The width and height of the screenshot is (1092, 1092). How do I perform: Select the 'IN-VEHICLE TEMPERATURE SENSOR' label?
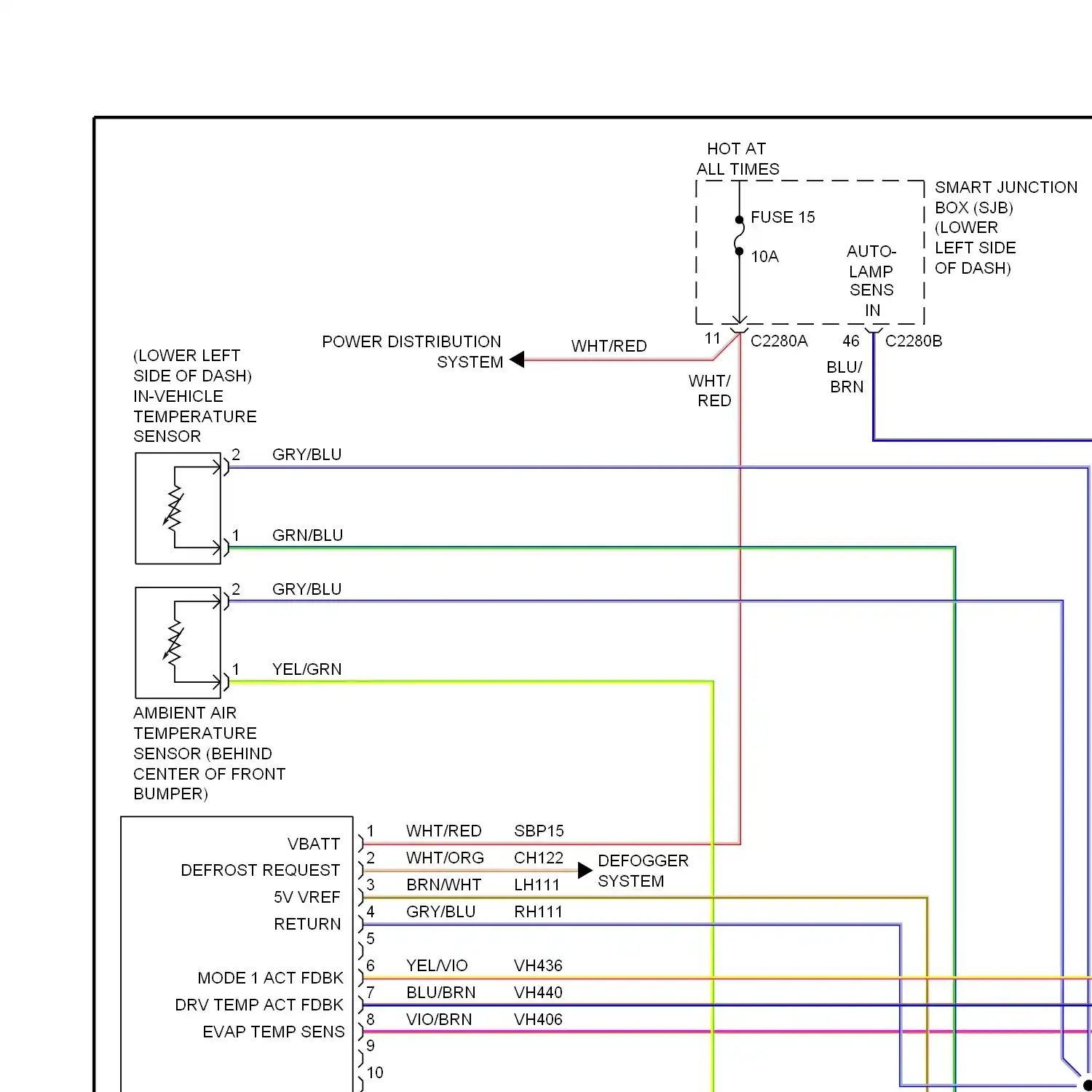click(x=195, y=416)
